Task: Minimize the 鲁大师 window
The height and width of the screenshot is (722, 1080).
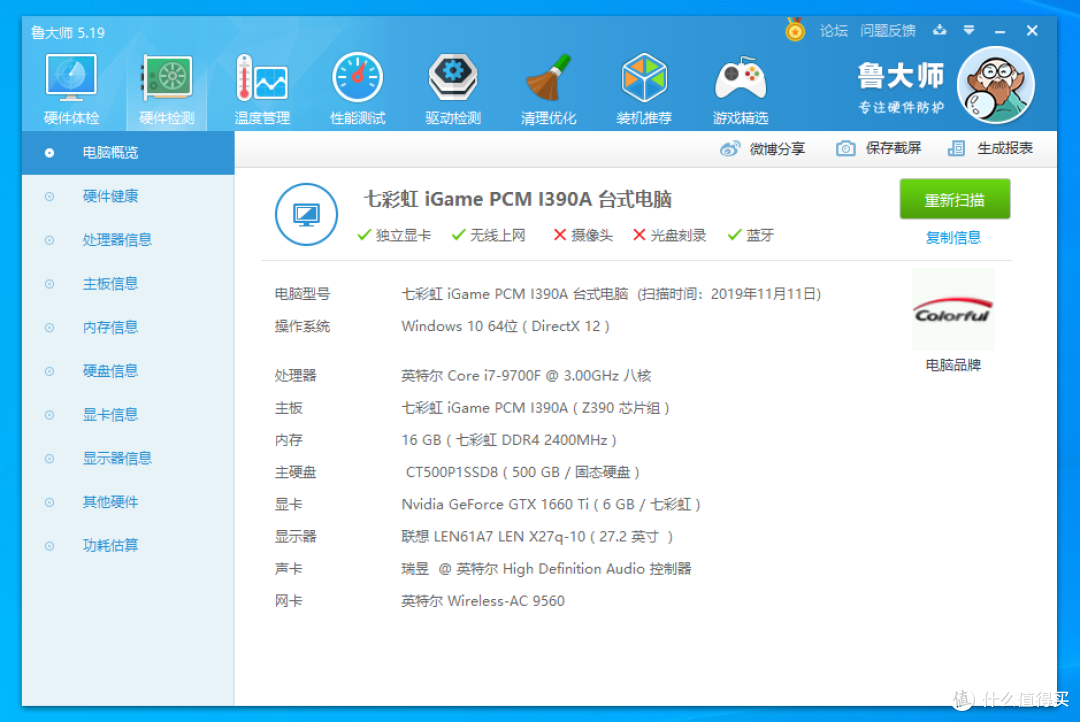Action: pyautogui.click(x=1000, y=31)
